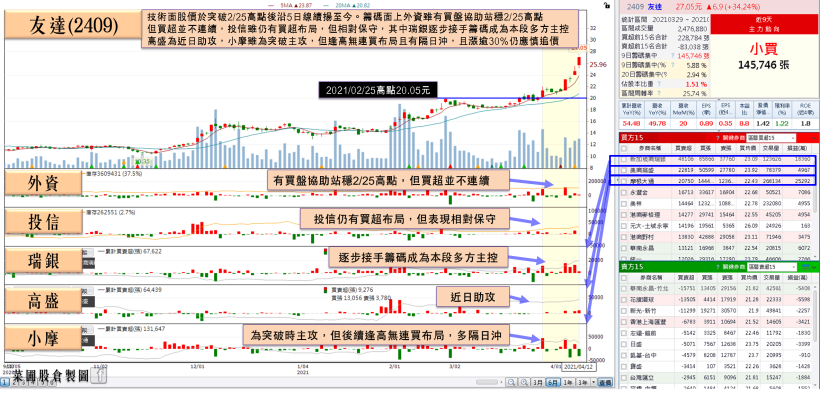
Task: Click the chart icon in 賣方15 header
Action: [806, 267]
